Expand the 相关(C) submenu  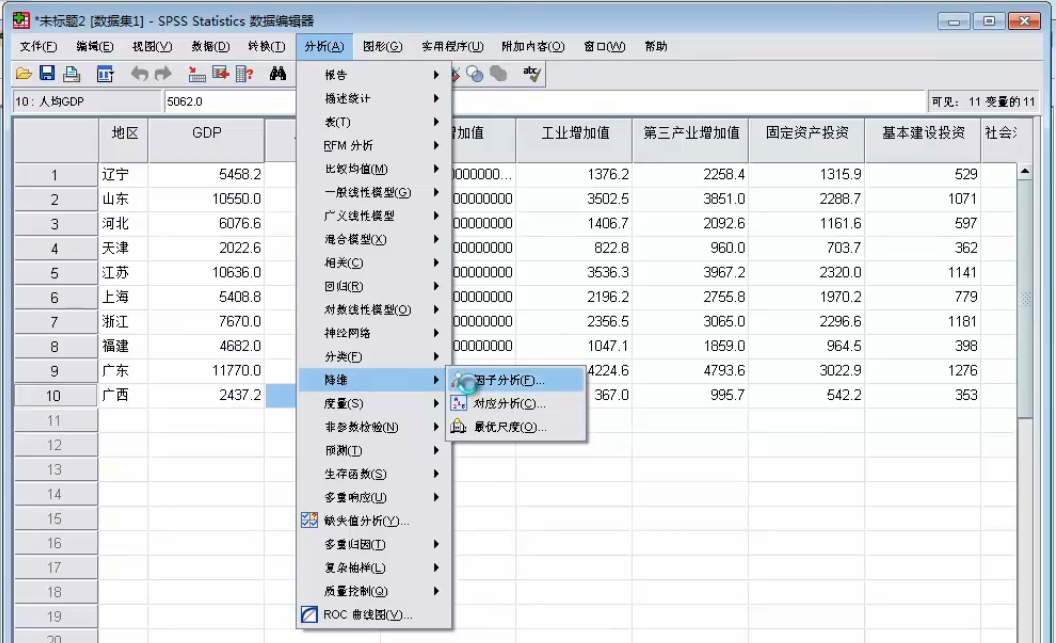click(374, 263)
